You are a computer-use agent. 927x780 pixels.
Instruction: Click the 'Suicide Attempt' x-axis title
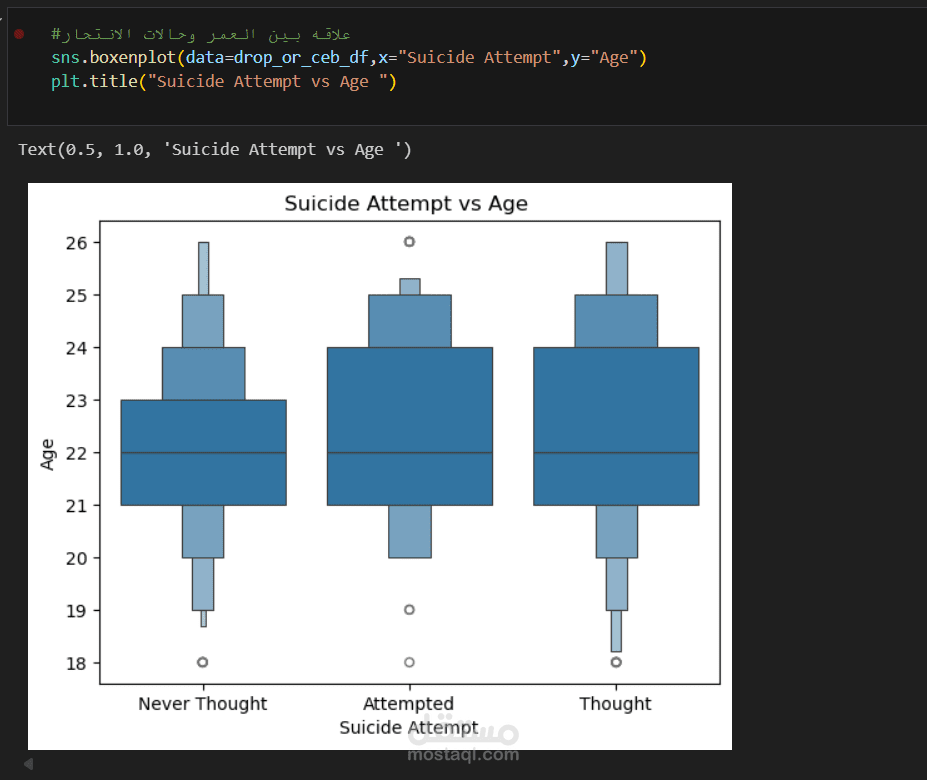pyautogui.click(x=409, y=727)
